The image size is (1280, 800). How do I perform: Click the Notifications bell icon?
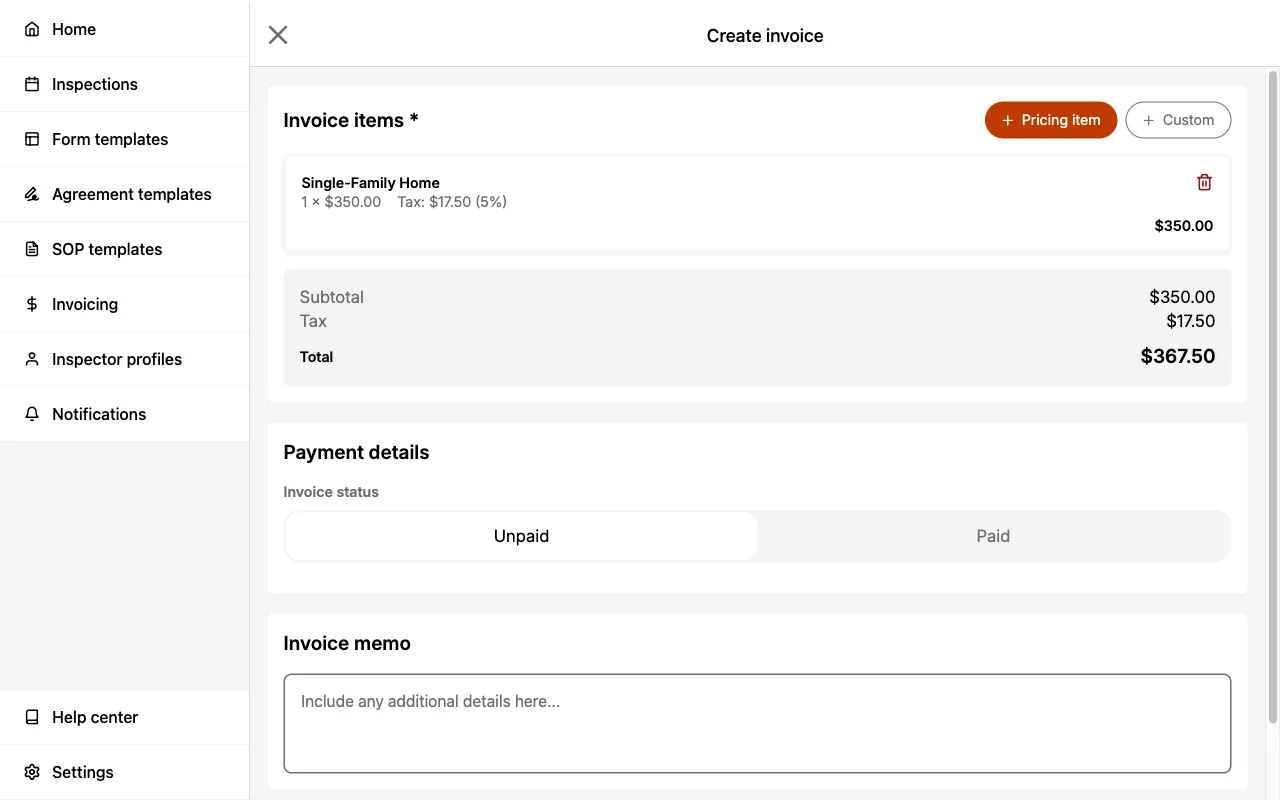pyautogui.click(x=31, y=414)
